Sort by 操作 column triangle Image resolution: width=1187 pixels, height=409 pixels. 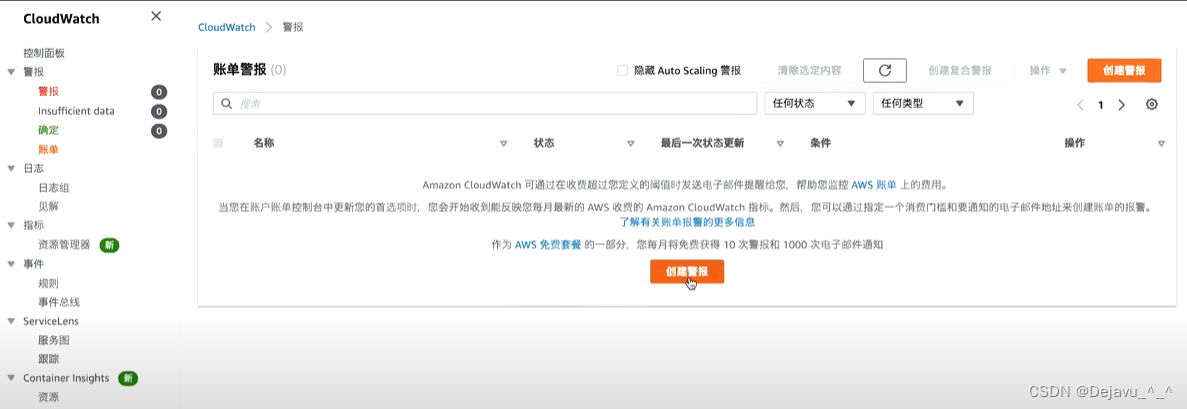(1161, 143)
